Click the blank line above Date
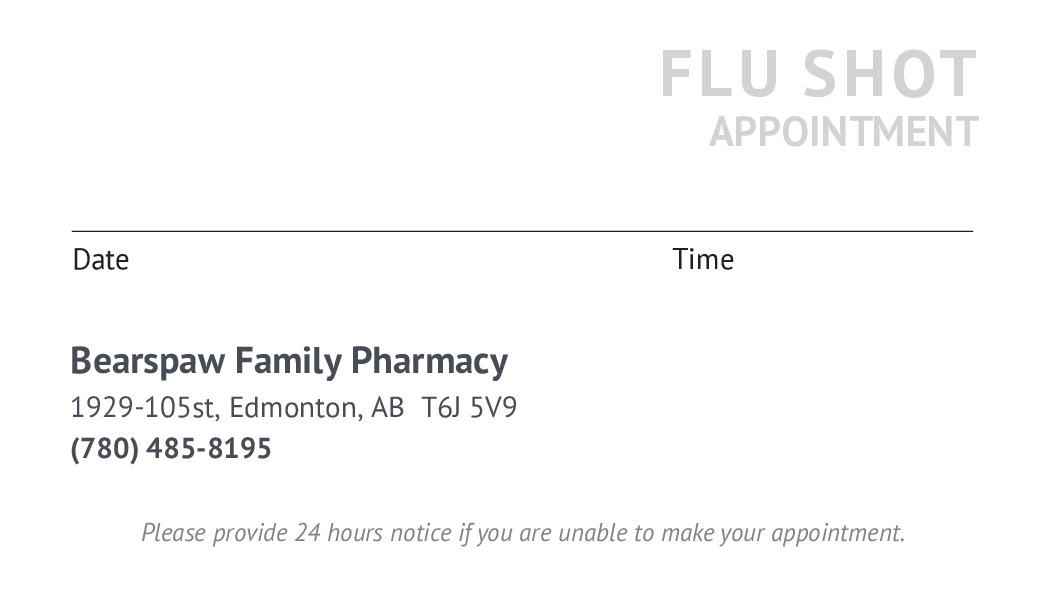Viewport: 1045px width, 590px height. point(300,230)
